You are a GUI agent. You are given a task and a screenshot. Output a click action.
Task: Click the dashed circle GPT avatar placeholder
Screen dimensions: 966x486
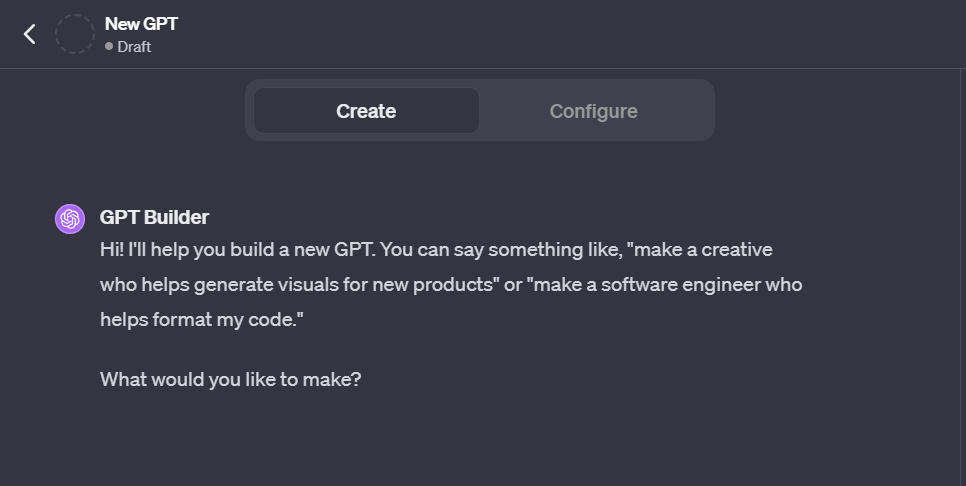pyautogui.click(x=75, y=34)
